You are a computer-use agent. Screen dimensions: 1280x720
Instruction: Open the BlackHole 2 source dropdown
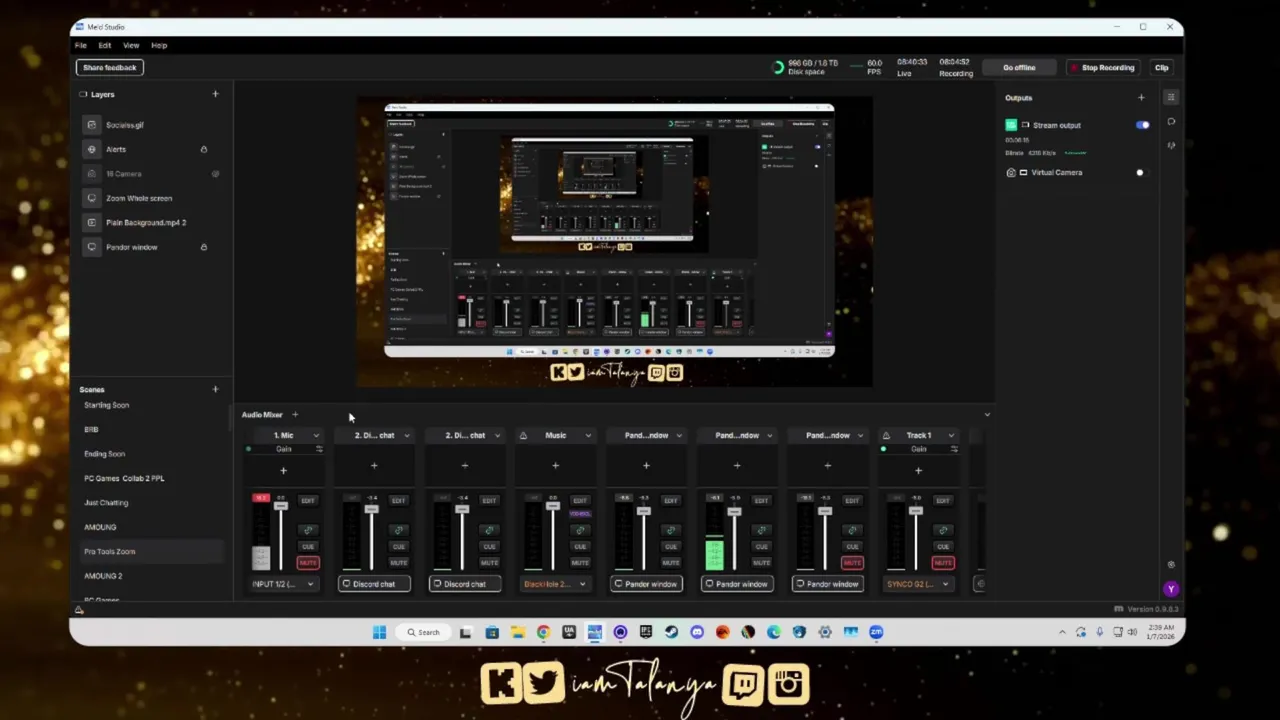tap(555, 584)
